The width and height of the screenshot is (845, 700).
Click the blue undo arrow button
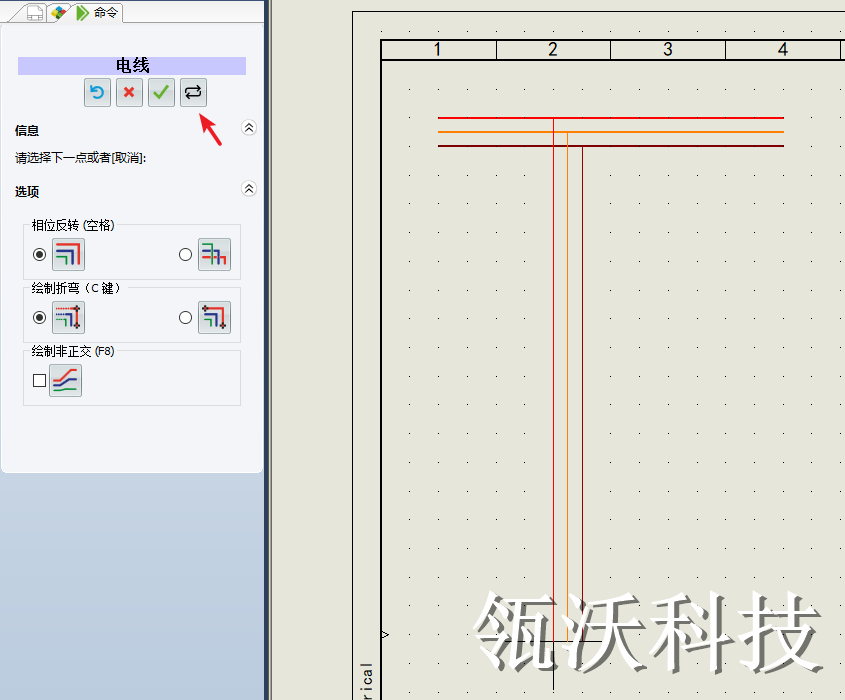[x=97, y=93]
